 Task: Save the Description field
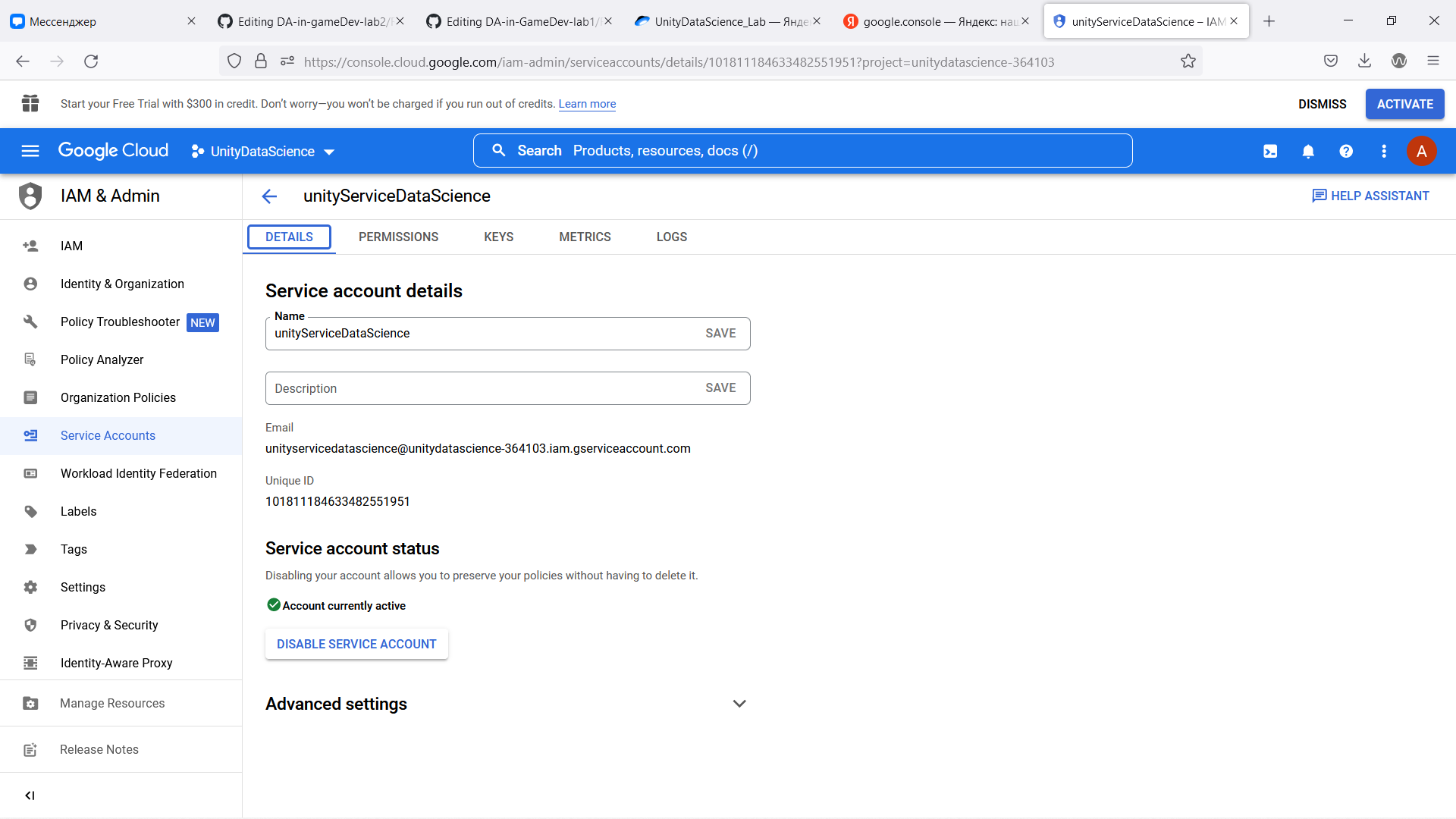[720, 388]
